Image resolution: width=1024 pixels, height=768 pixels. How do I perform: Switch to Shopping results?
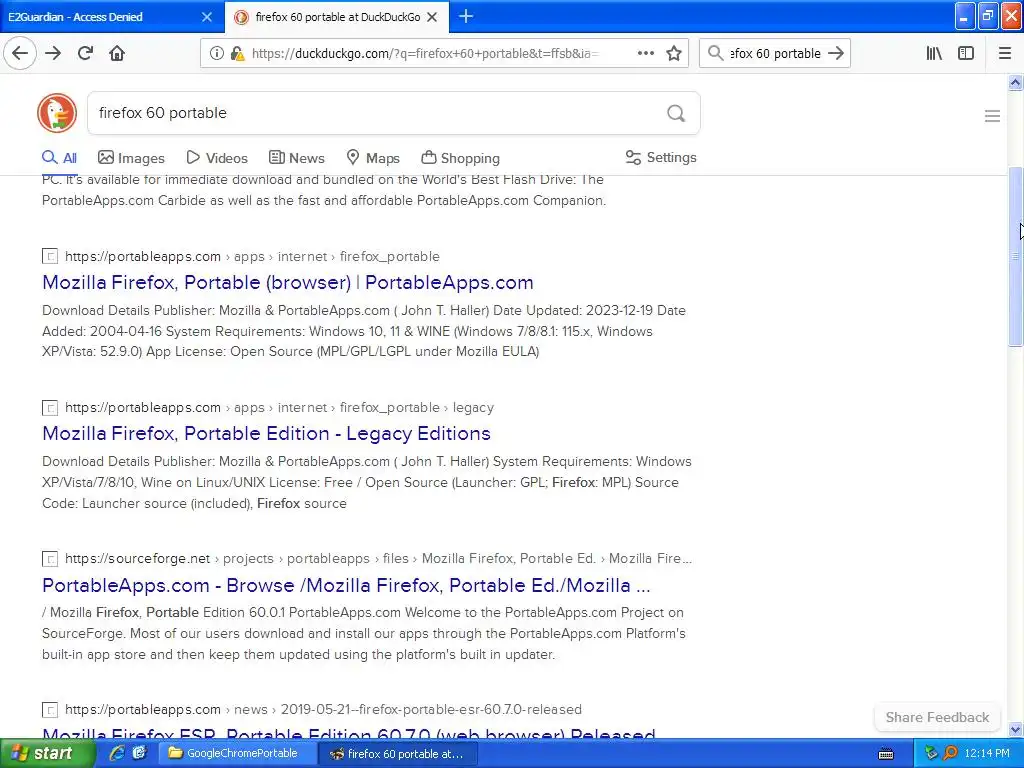pos(460,158)
